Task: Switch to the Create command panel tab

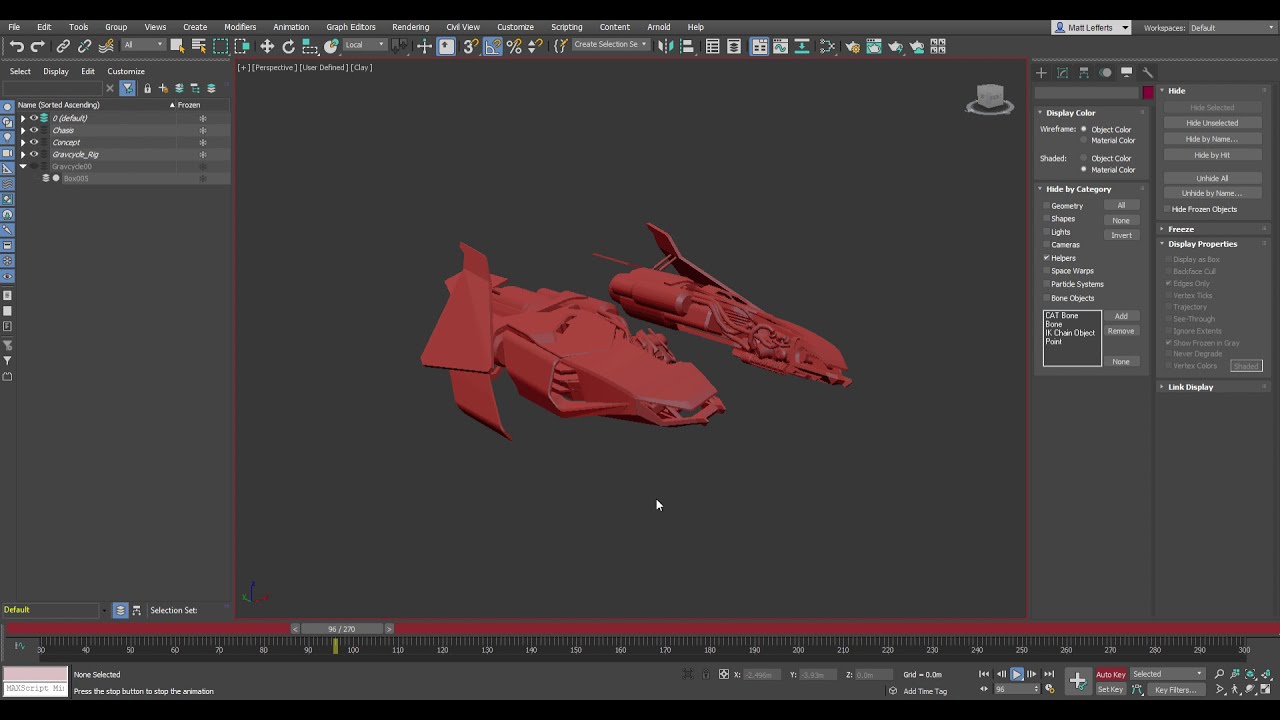Action: (1041, 72)
